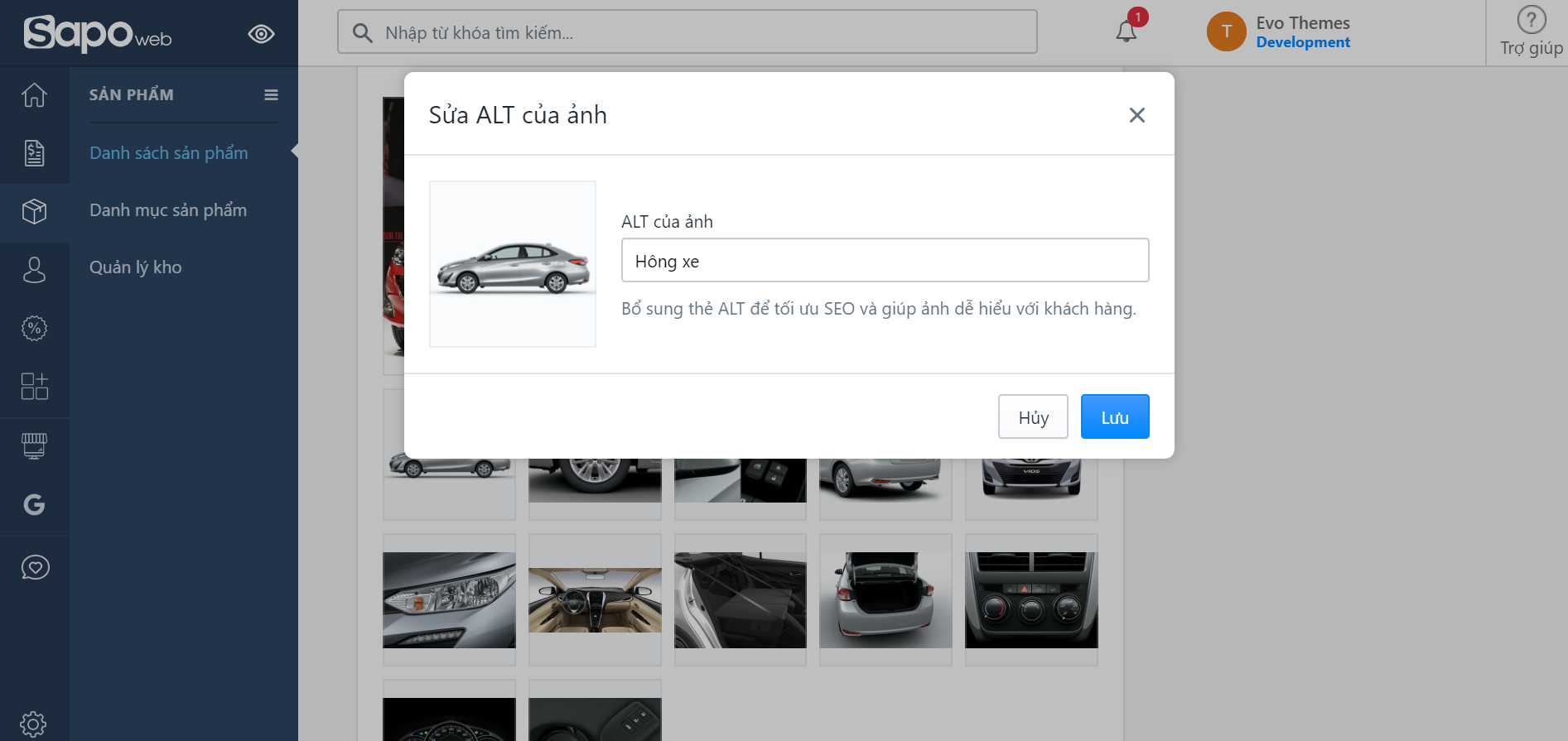Select the alloy wheel close-up thumbnail
Image resolution: width=1568 pixels, height=741 pixels.
click(595, 488)
